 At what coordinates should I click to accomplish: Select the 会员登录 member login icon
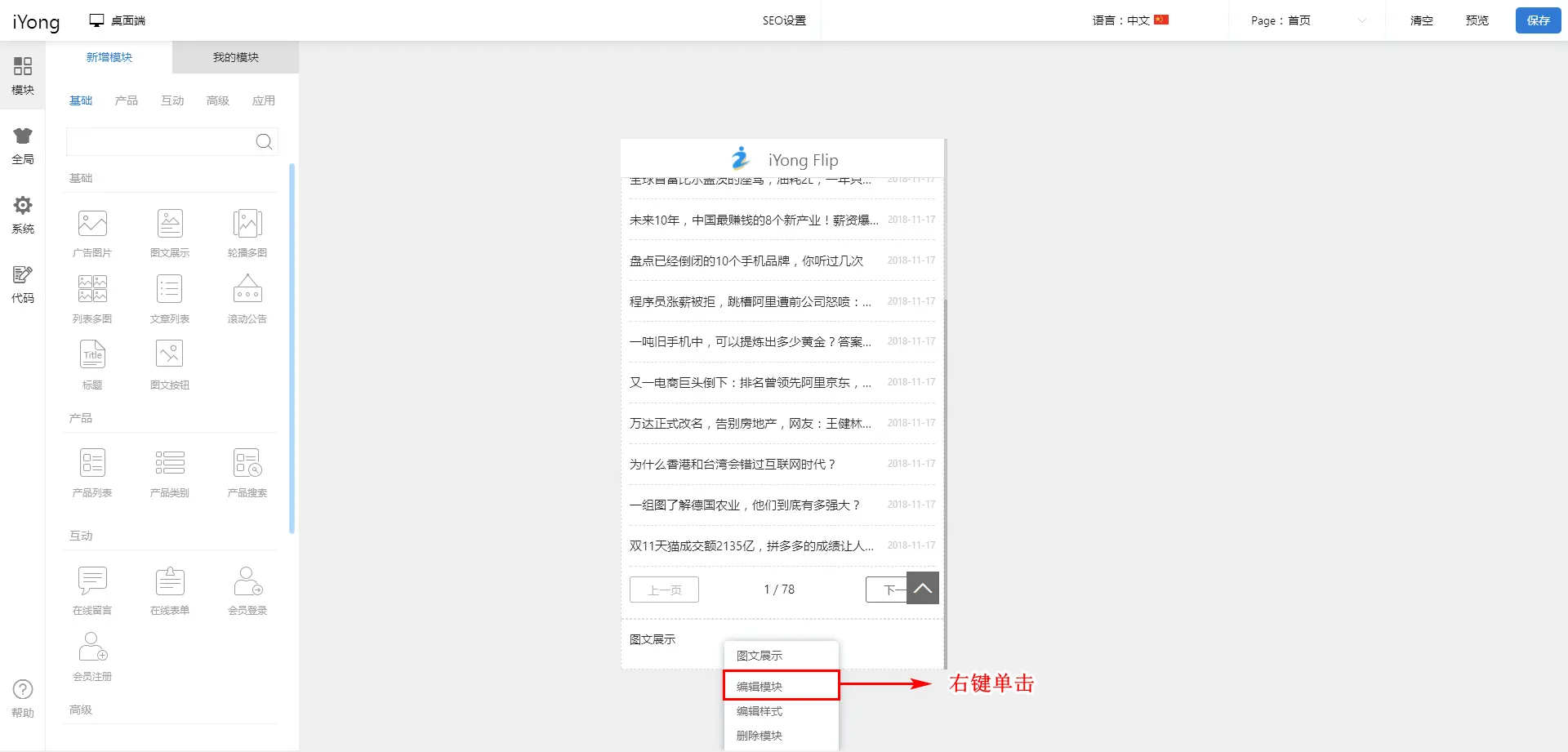[x=247, y=581]
